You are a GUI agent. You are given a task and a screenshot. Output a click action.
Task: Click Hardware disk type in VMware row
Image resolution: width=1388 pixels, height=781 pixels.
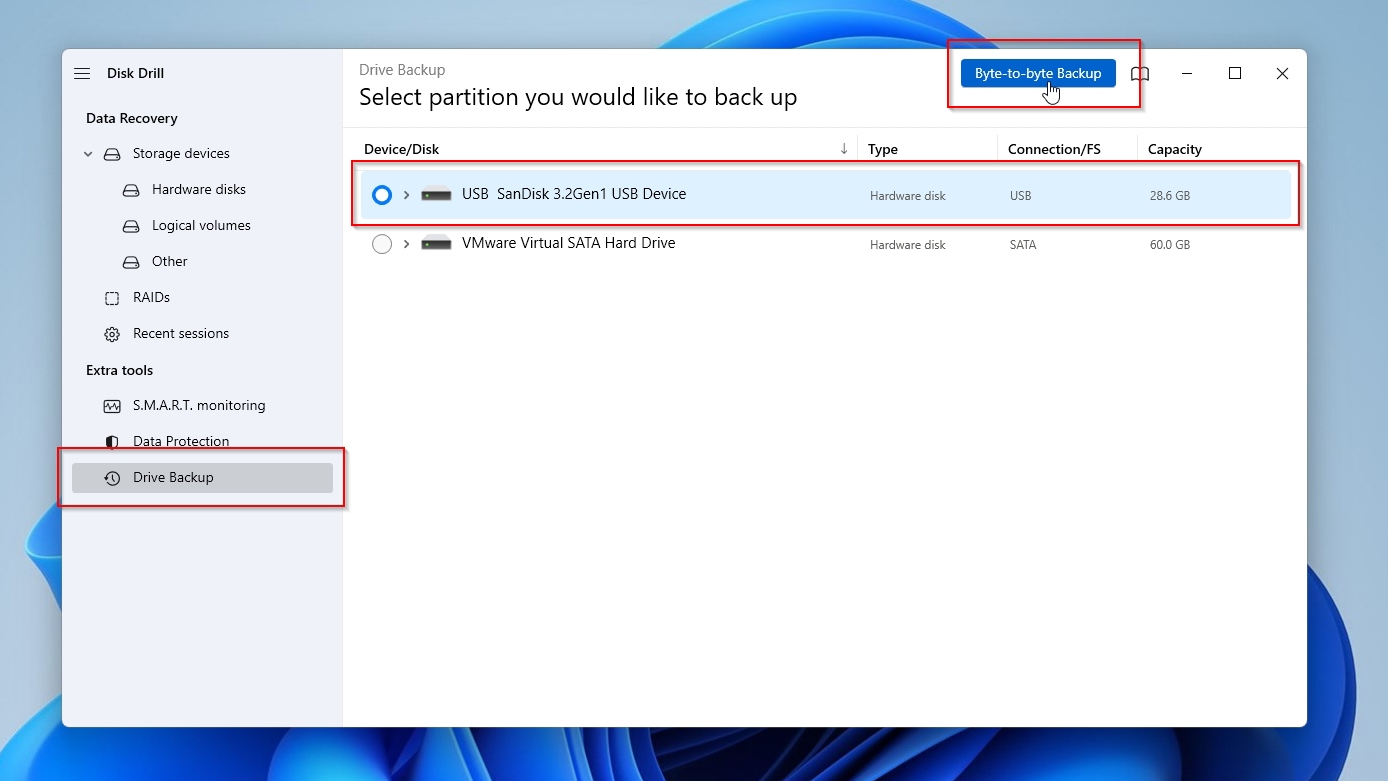coord(908,245)
